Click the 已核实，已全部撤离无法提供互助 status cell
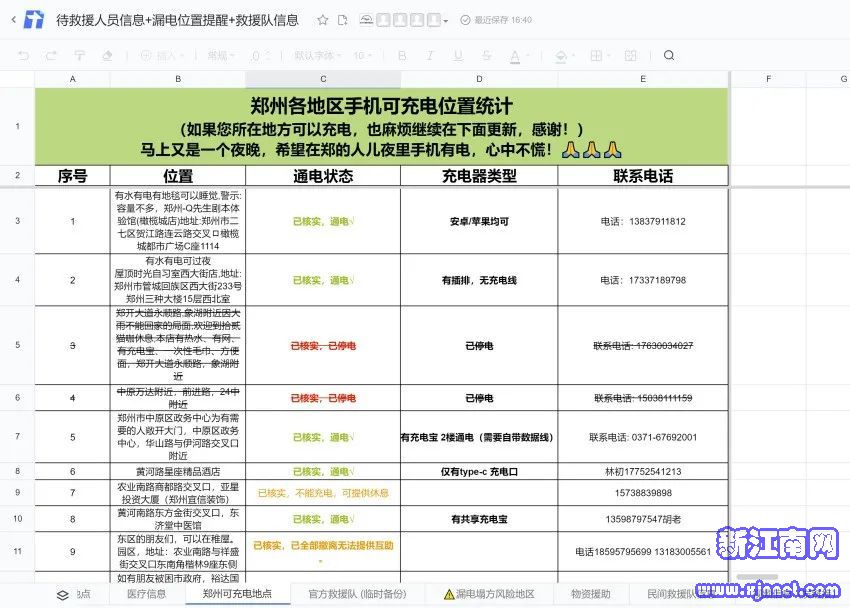 [x=323, y=551]
